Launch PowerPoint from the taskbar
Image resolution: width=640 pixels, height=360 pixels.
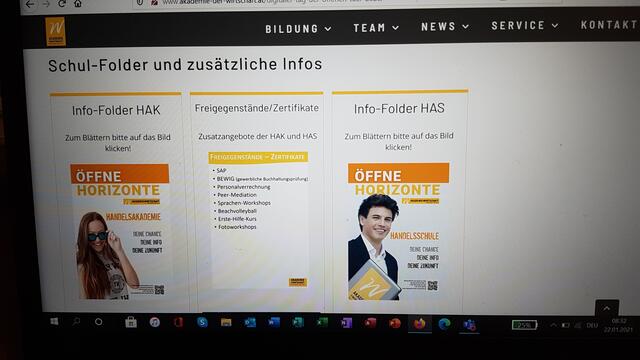tap(395, 324)
